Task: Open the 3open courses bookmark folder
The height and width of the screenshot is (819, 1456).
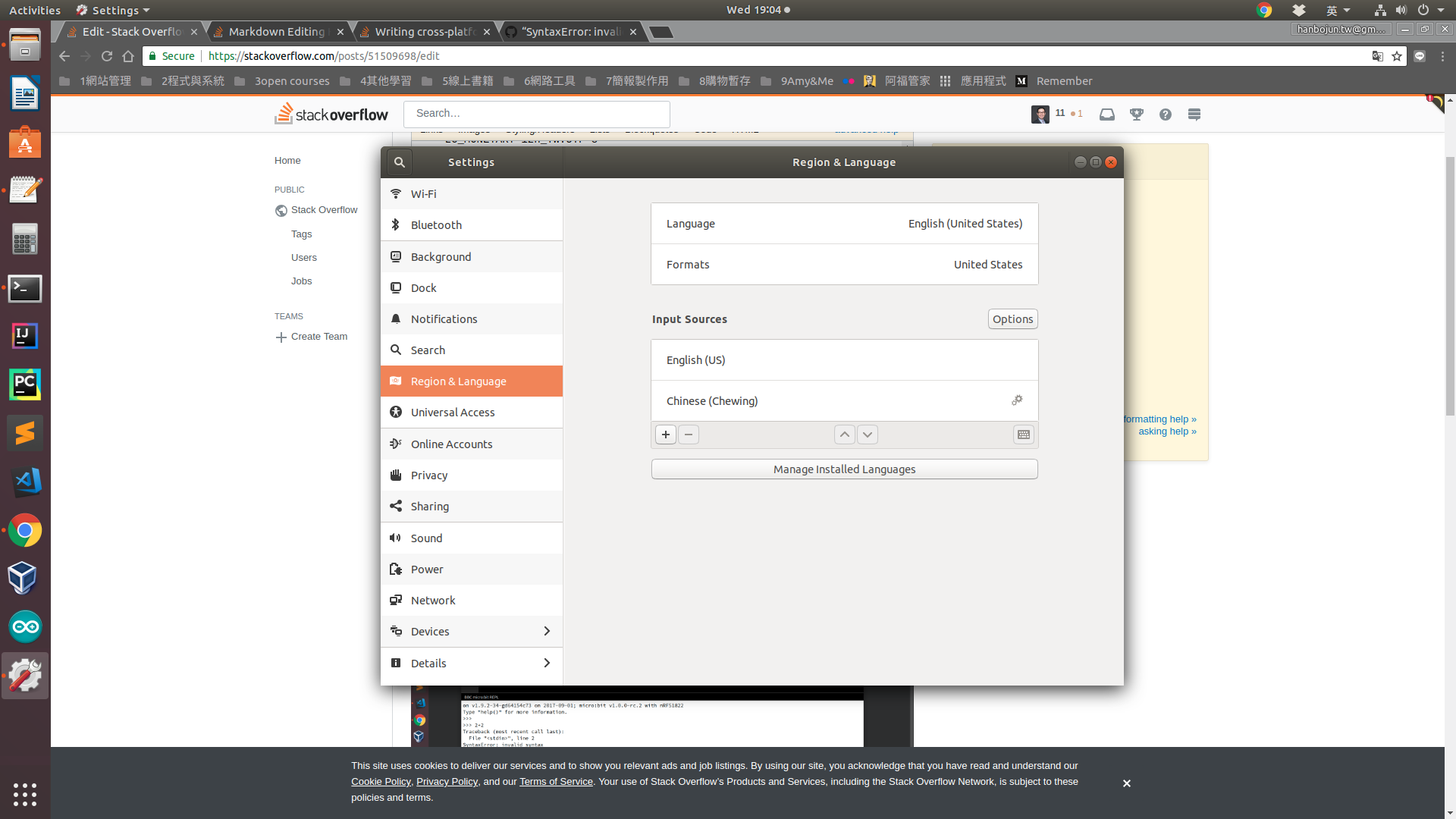Action: 282,81
